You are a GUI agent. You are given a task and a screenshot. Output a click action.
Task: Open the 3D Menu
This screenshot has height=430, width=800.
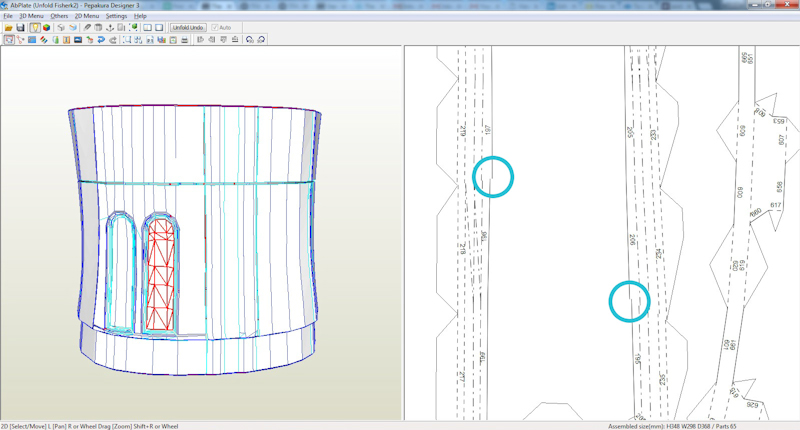click(31, 16)
